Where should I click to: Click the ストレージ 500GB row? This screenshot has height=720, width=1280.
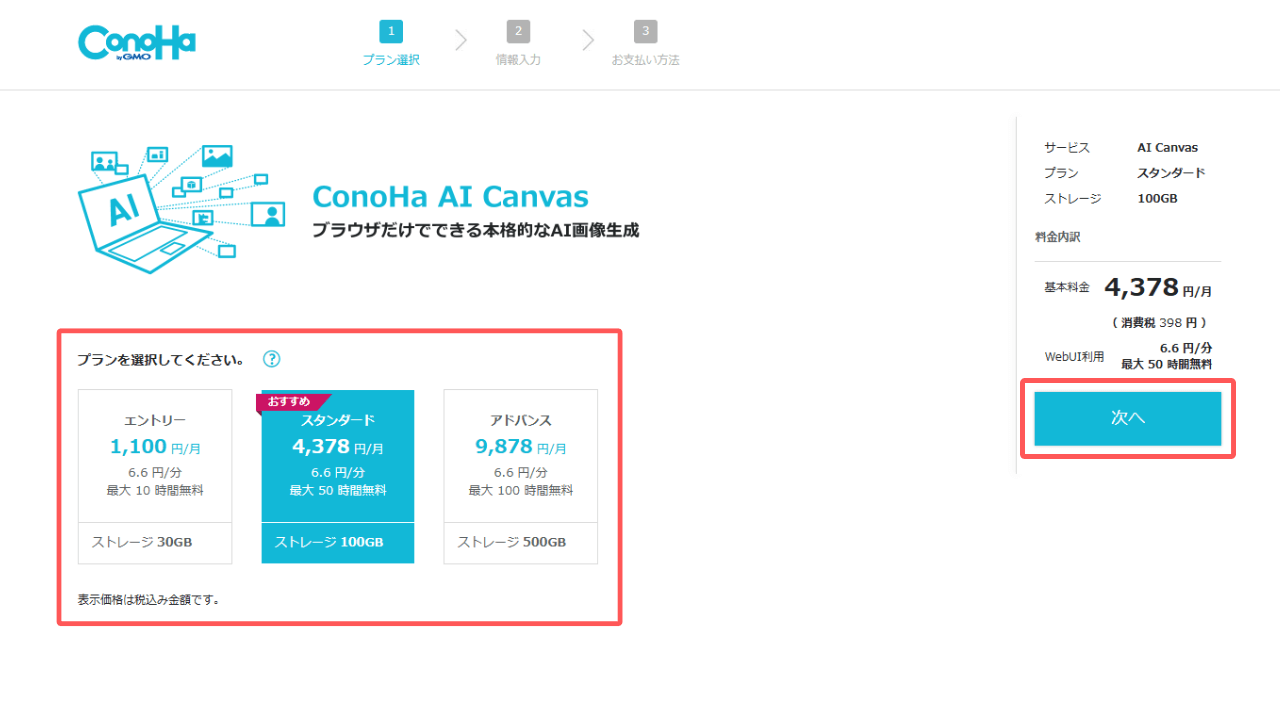(x=521, y=543)
